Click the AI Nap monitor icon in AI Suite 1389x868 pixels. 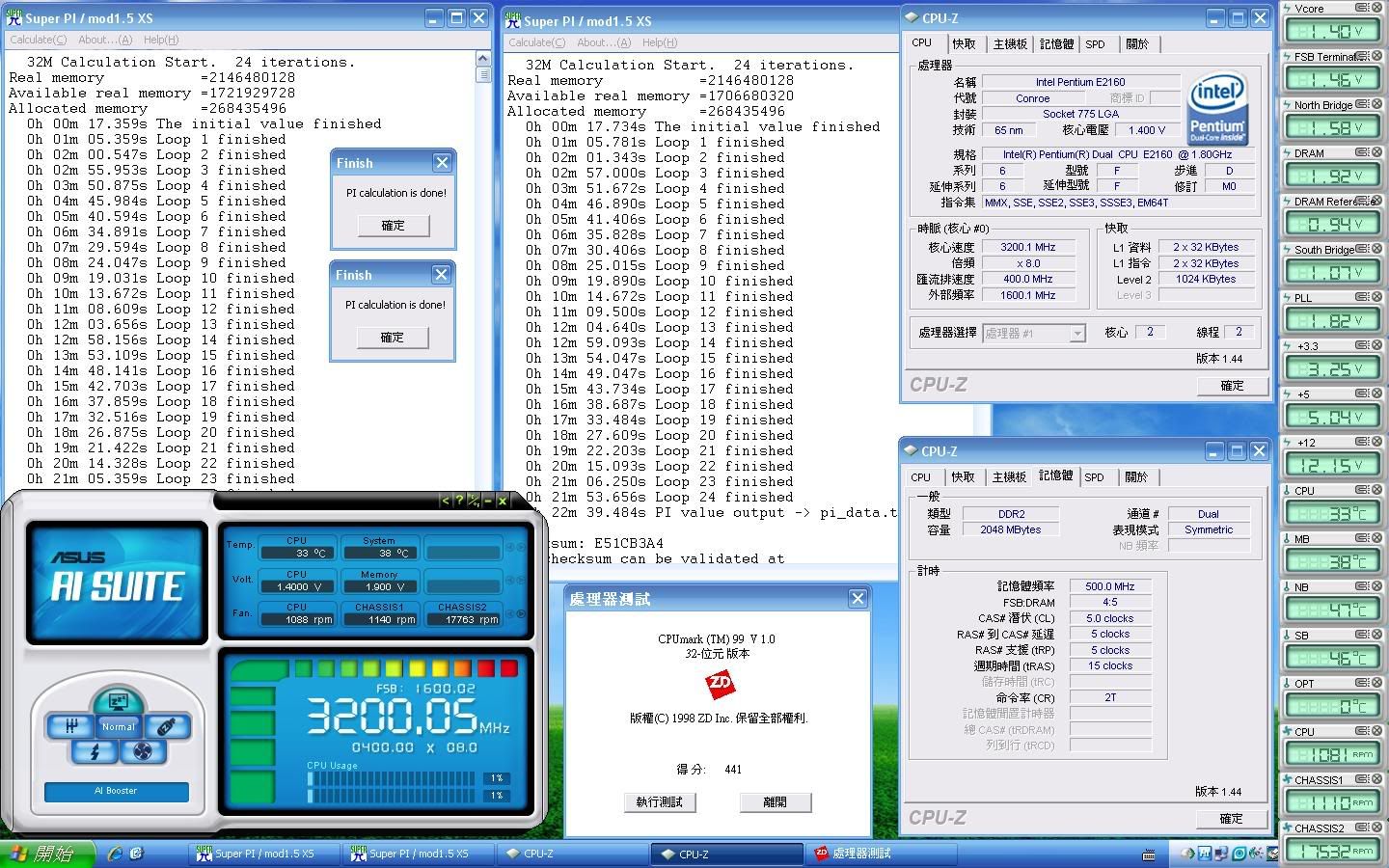(118, 702)
